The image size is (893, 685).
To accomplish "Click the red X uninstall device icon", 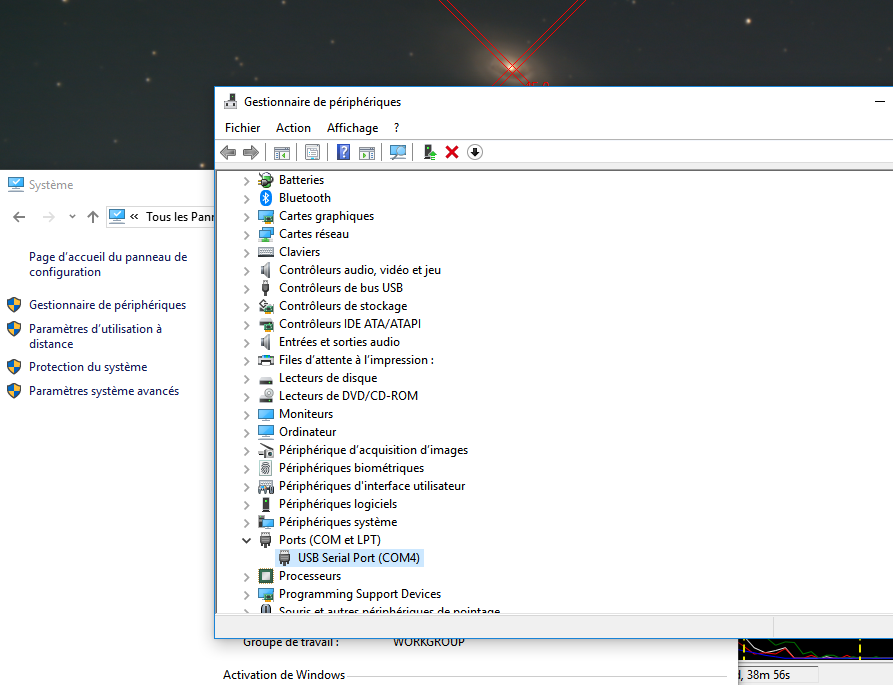I will [452, 152].
